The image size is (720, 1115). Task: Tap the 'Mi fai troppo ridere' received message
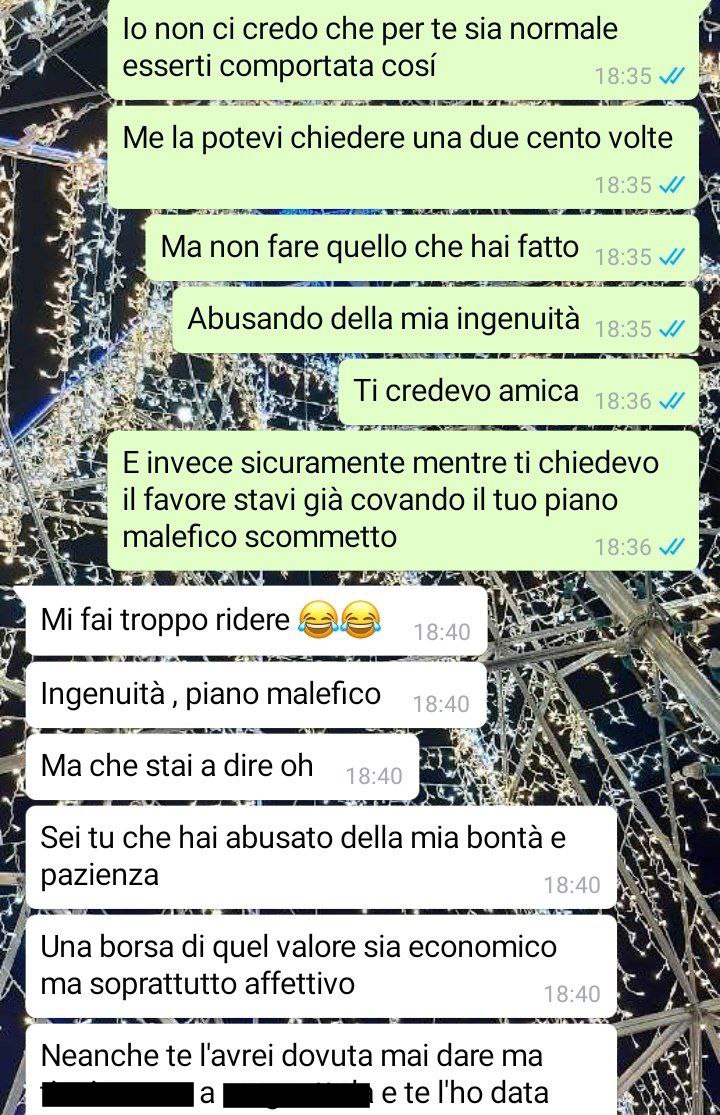tap(257, 621)
